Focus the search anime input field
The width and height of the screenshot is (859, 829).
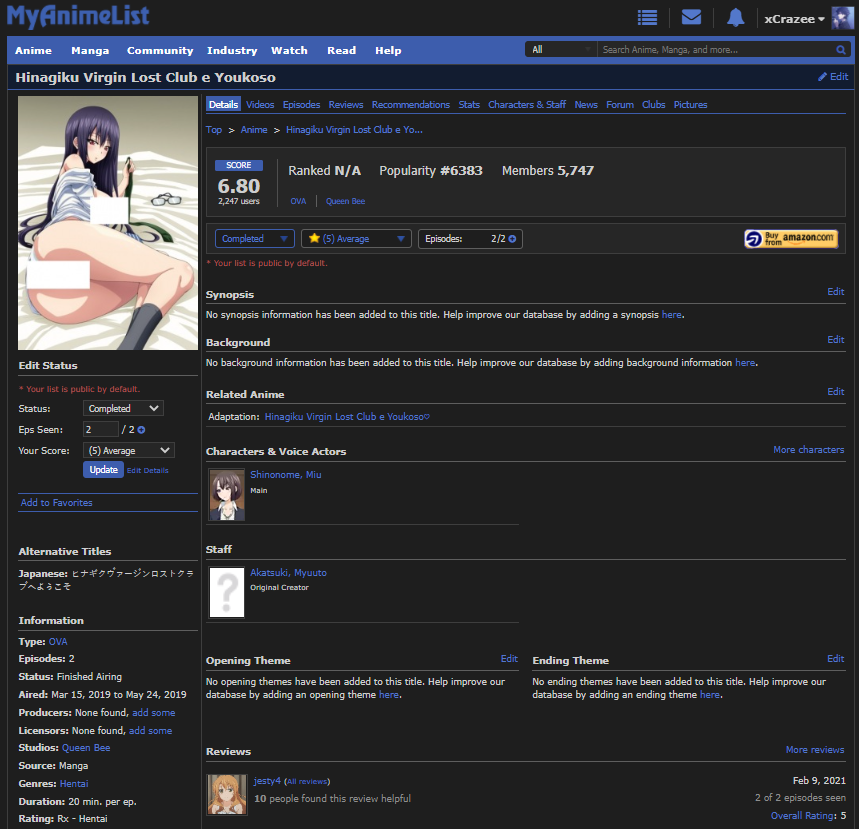715,50
